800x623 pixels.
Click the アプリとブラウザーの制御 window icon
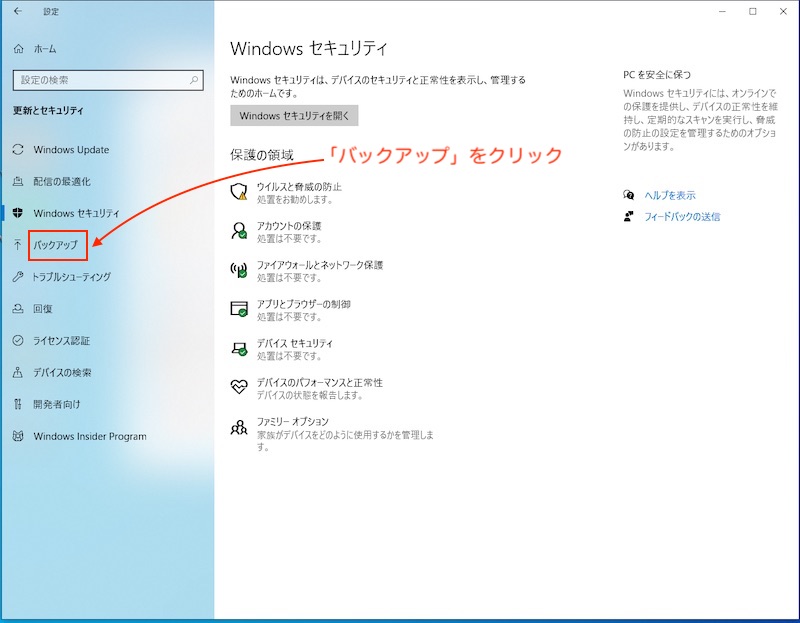(239, 309)
